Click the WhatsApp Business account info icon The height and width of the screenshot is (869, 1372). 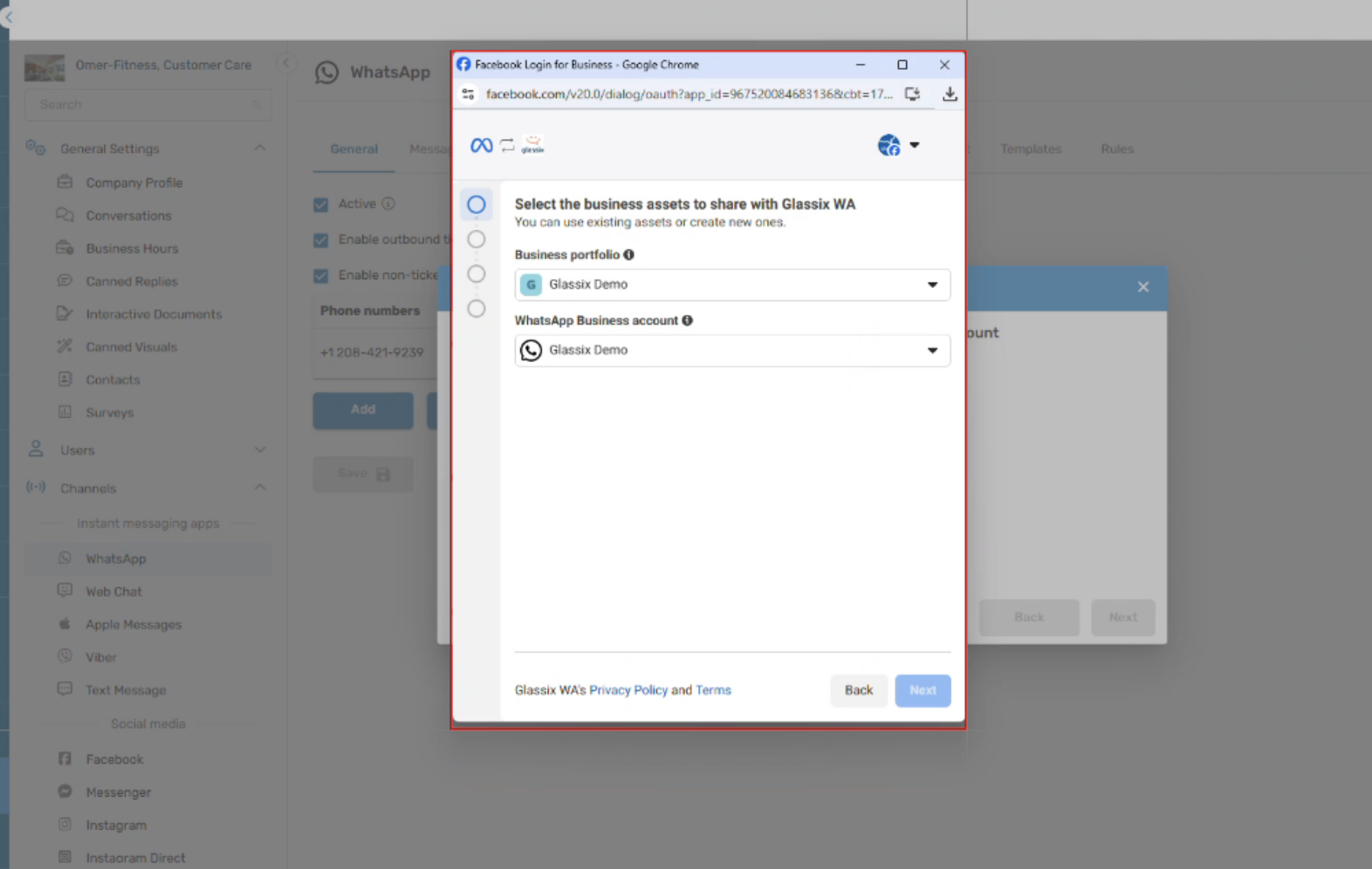688,320
